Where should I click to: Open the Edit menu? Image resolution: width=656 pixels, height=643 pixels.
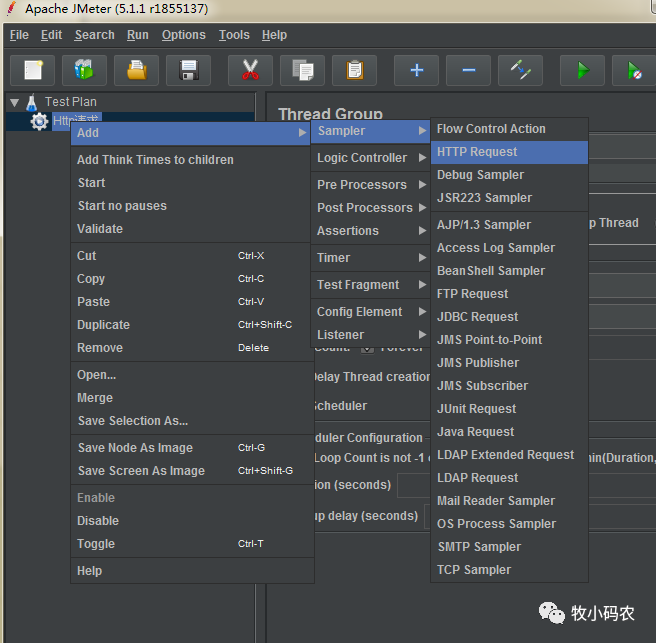[51, 35]
